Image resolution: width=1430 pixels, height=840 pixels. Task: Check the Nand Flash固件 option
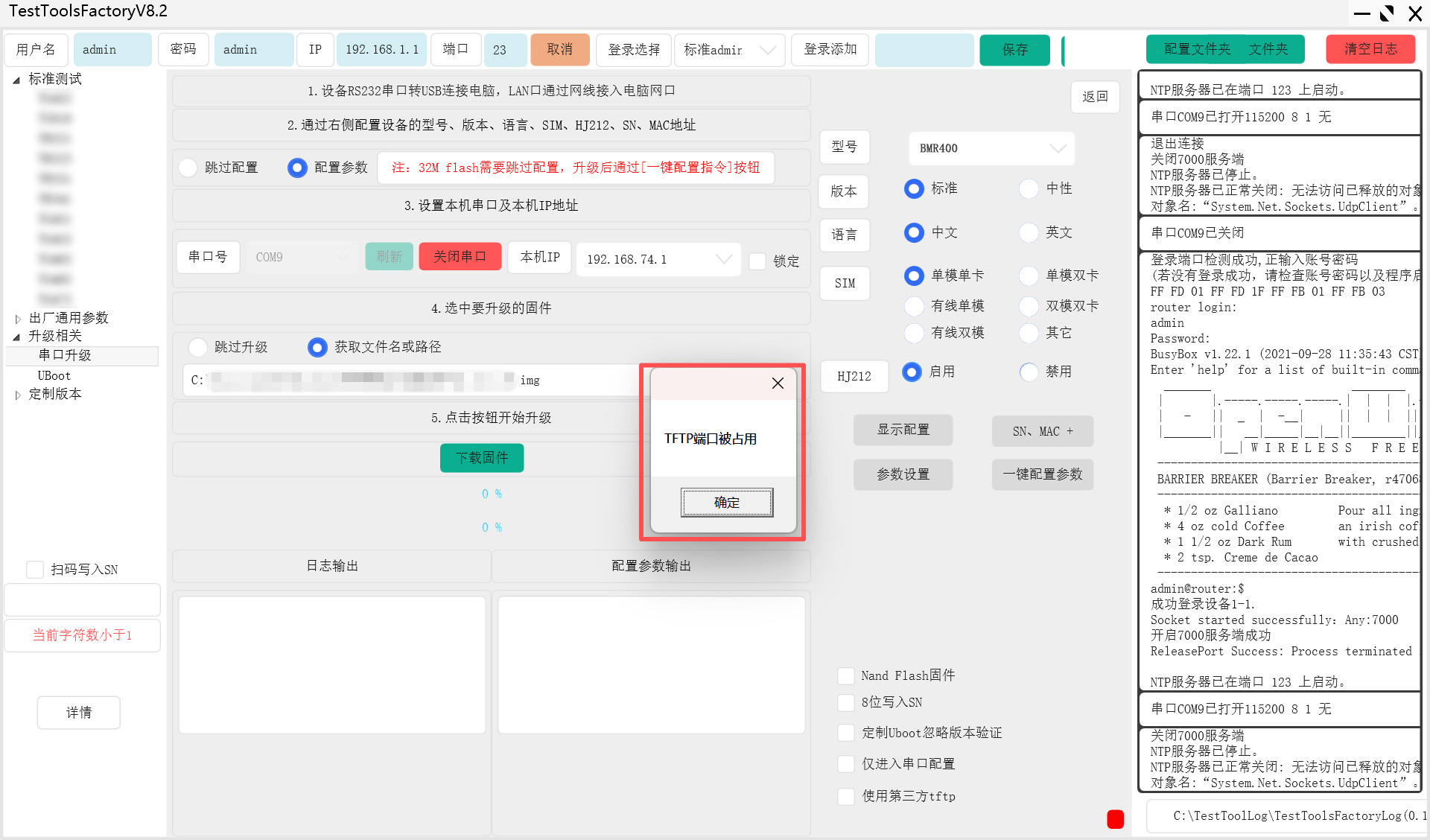[846, 675]
